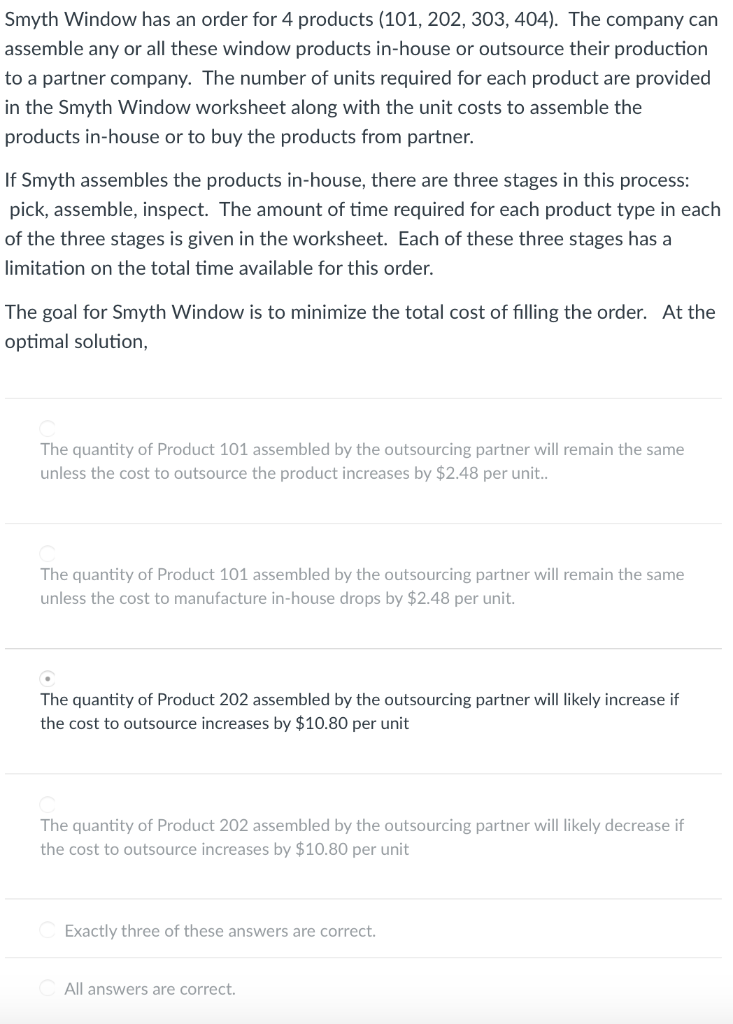Select the Product 202 decrease answer radio button

(x=46, y=802)
